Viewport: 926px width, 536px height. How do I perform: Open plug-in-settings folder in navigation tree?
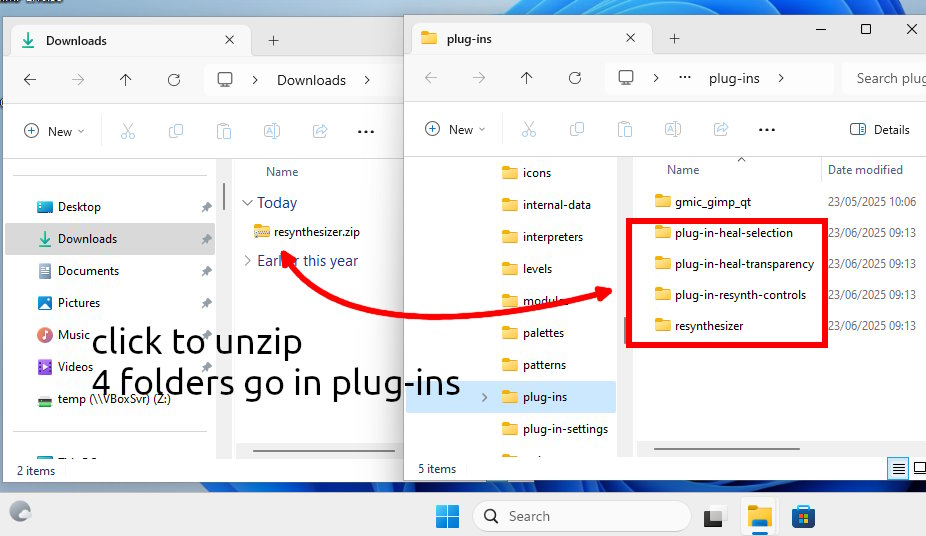(x=555, y=429)
